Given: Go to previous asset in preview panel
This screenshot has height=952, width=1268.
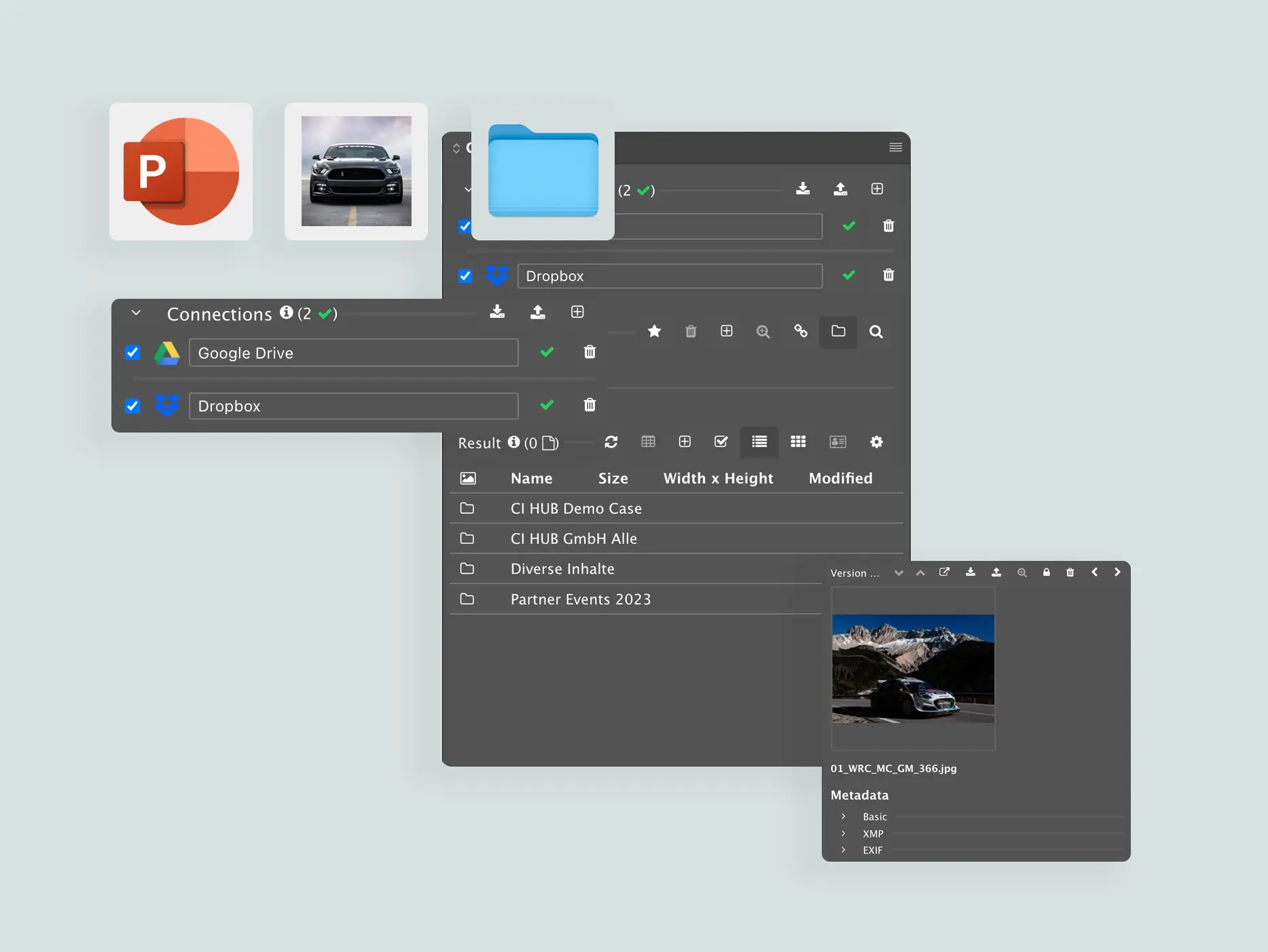Looking at the screenshot, I should (1094, 572).
